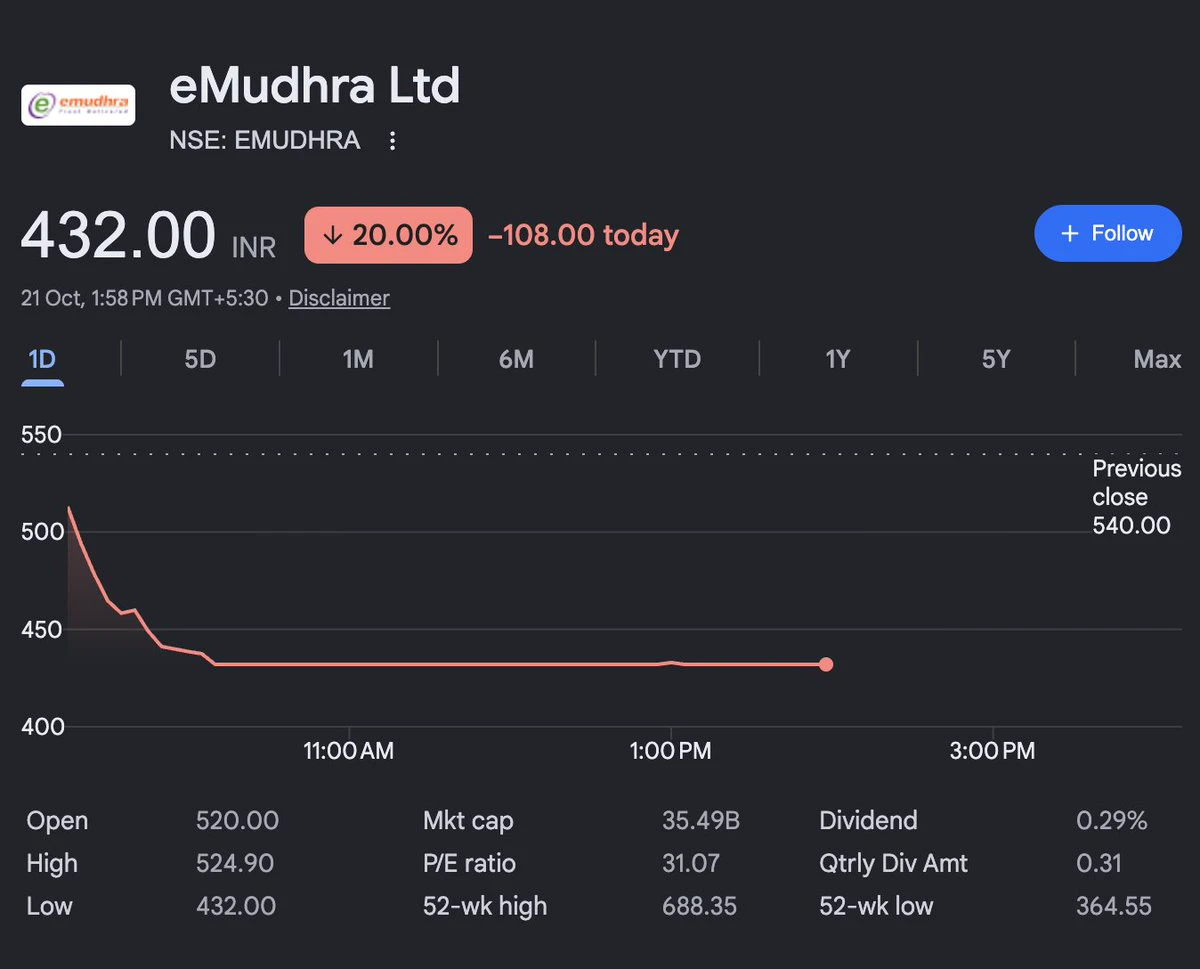This screenshot has width=1200, height=969.
Task: Click the Qtrly Div Amt value 0.31
Action: (x=1099, y=863)
